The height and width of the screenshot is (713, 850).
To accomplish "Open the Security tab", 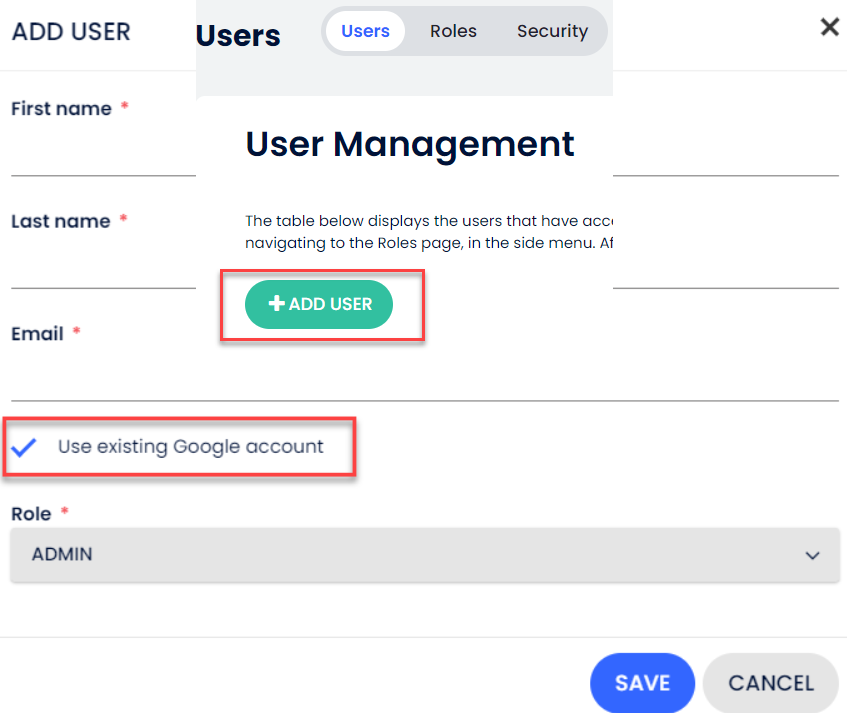I will click(552, 31).
